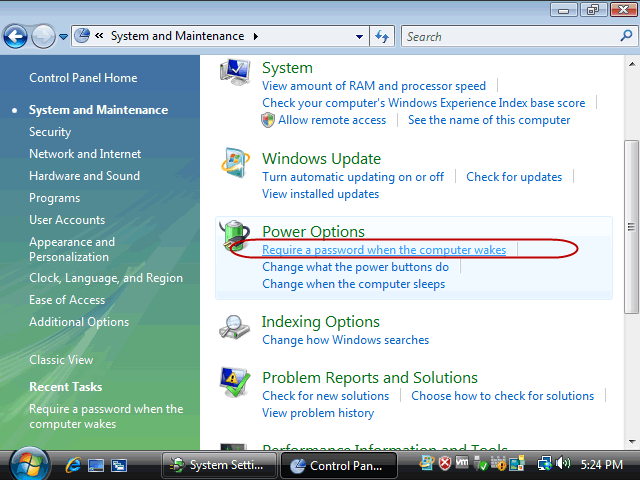
Task: Open Control Panel Home
Action: tap(83, 78)
